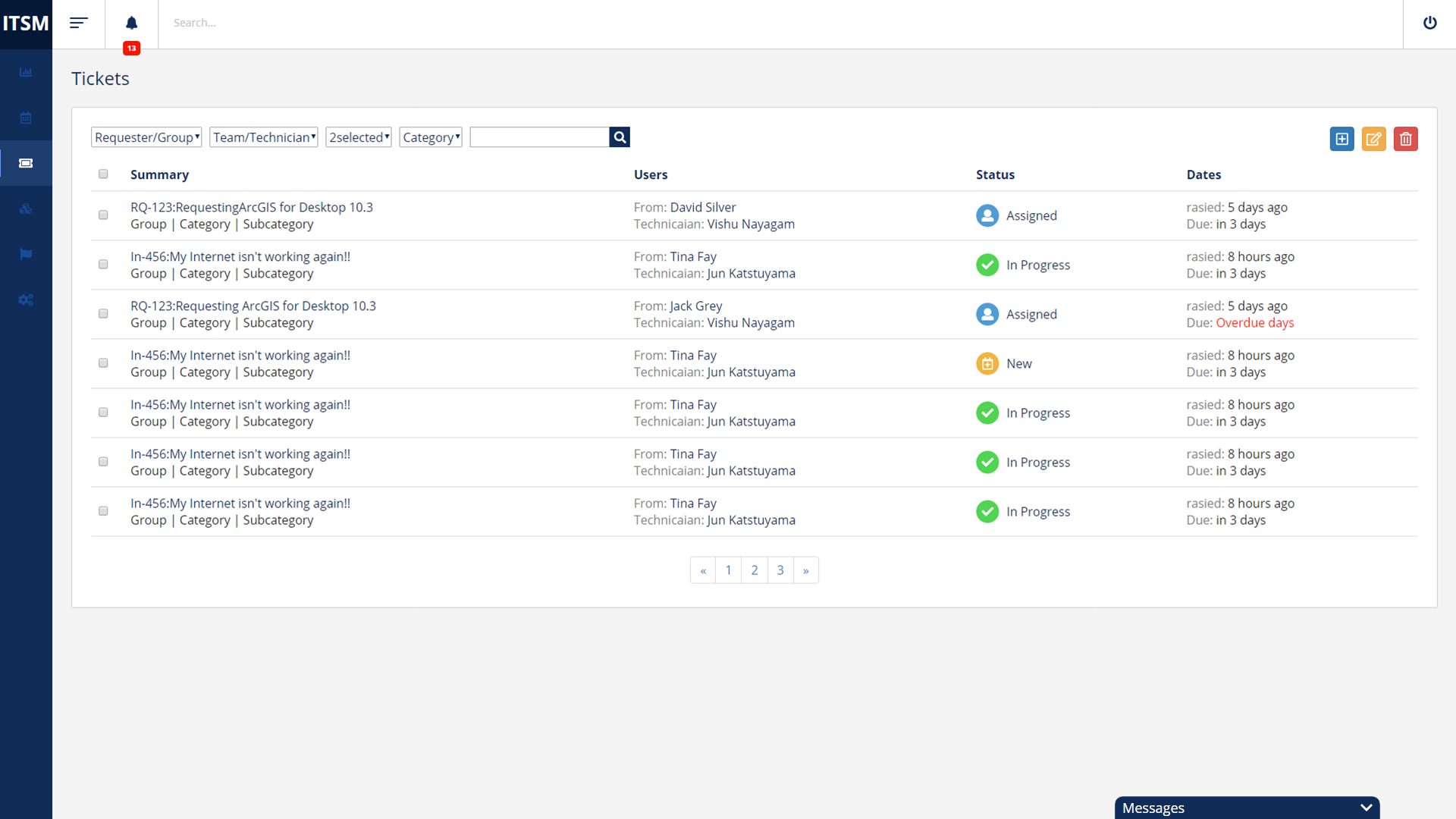Open the Requester/Group dropdown
The width and height of the screenshot is (1456, 819).
[x=146, y=137]
